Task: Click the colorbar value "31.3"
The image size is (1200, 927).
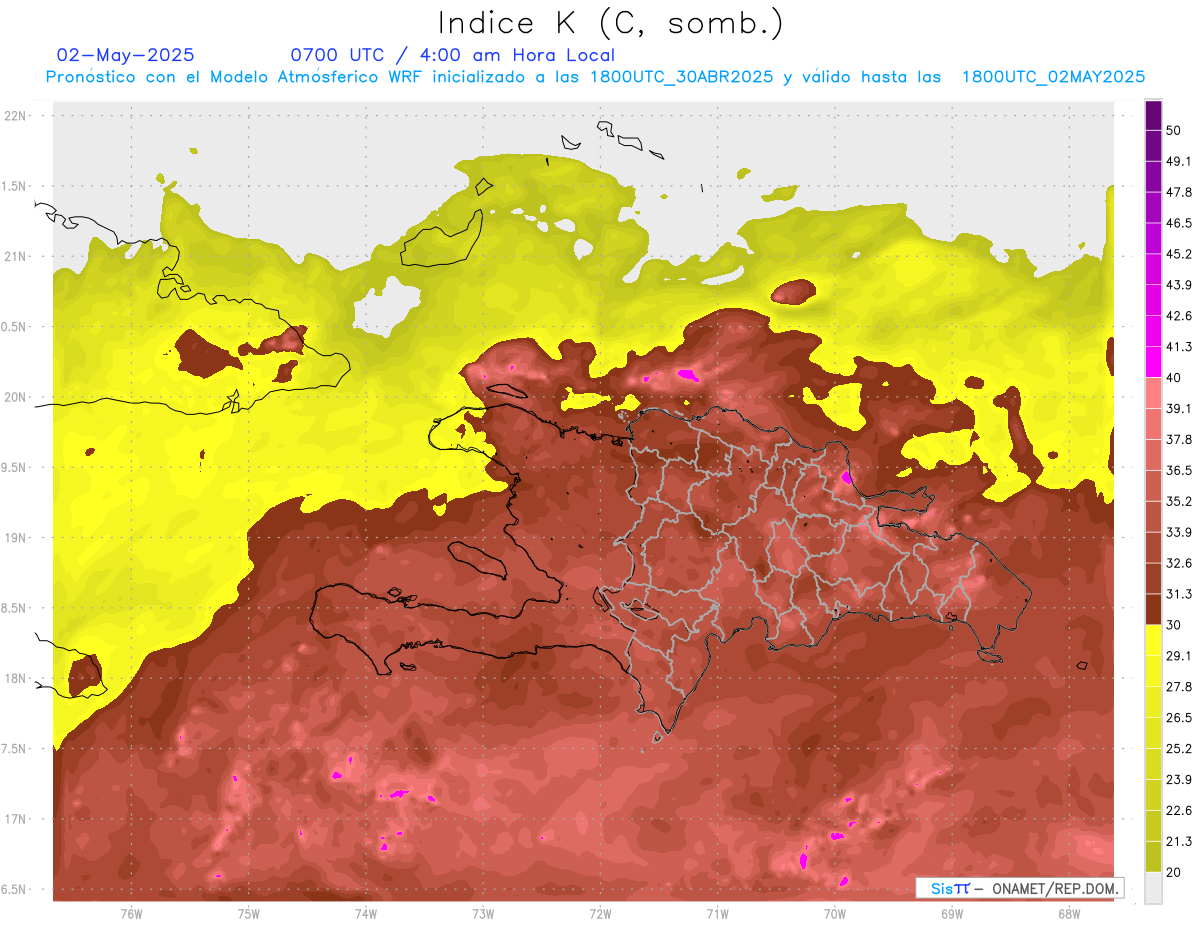Action: pos(1179,594)
